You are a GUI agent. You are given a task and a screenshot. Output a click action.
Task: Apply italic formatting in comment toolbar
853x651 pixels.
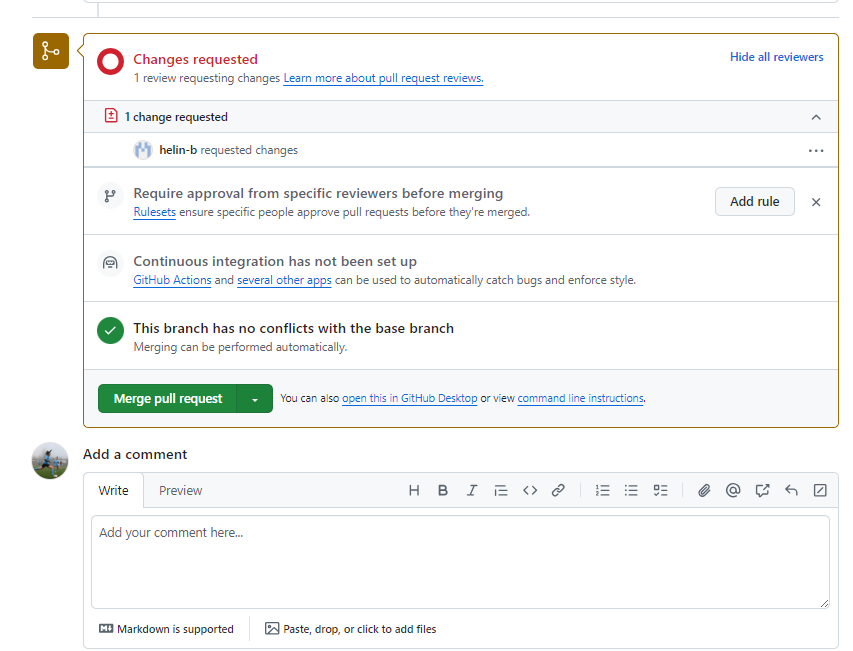click(x=472, y=490)
